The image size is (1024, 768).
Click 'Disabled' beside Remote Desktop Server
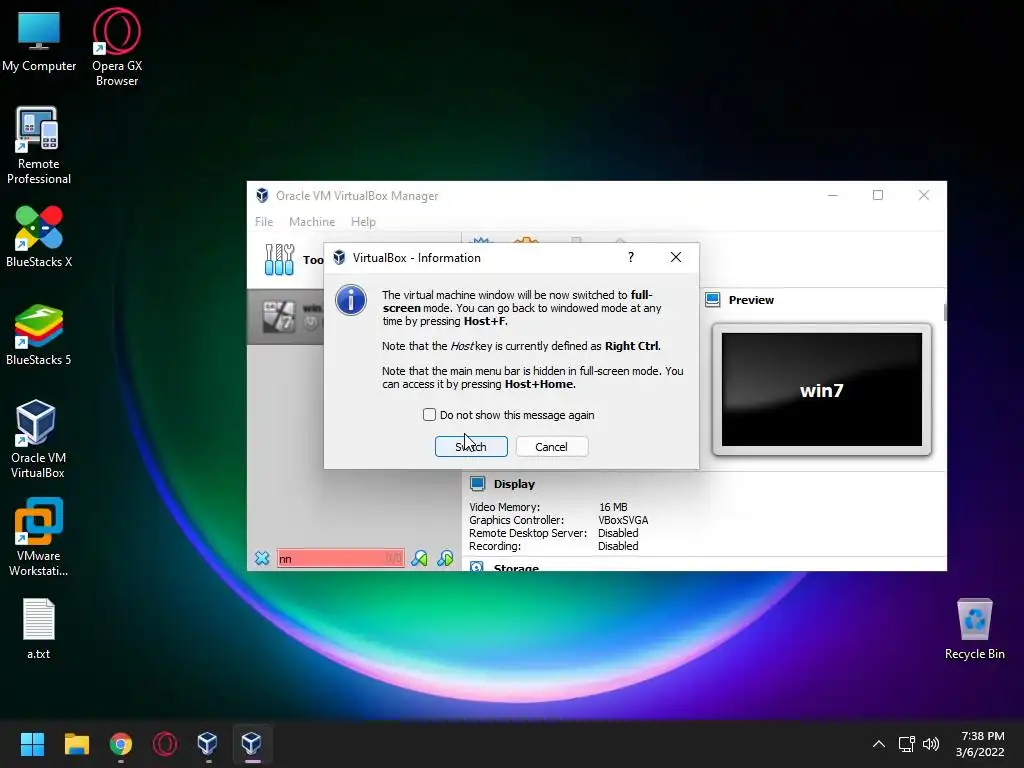point(618,533)
